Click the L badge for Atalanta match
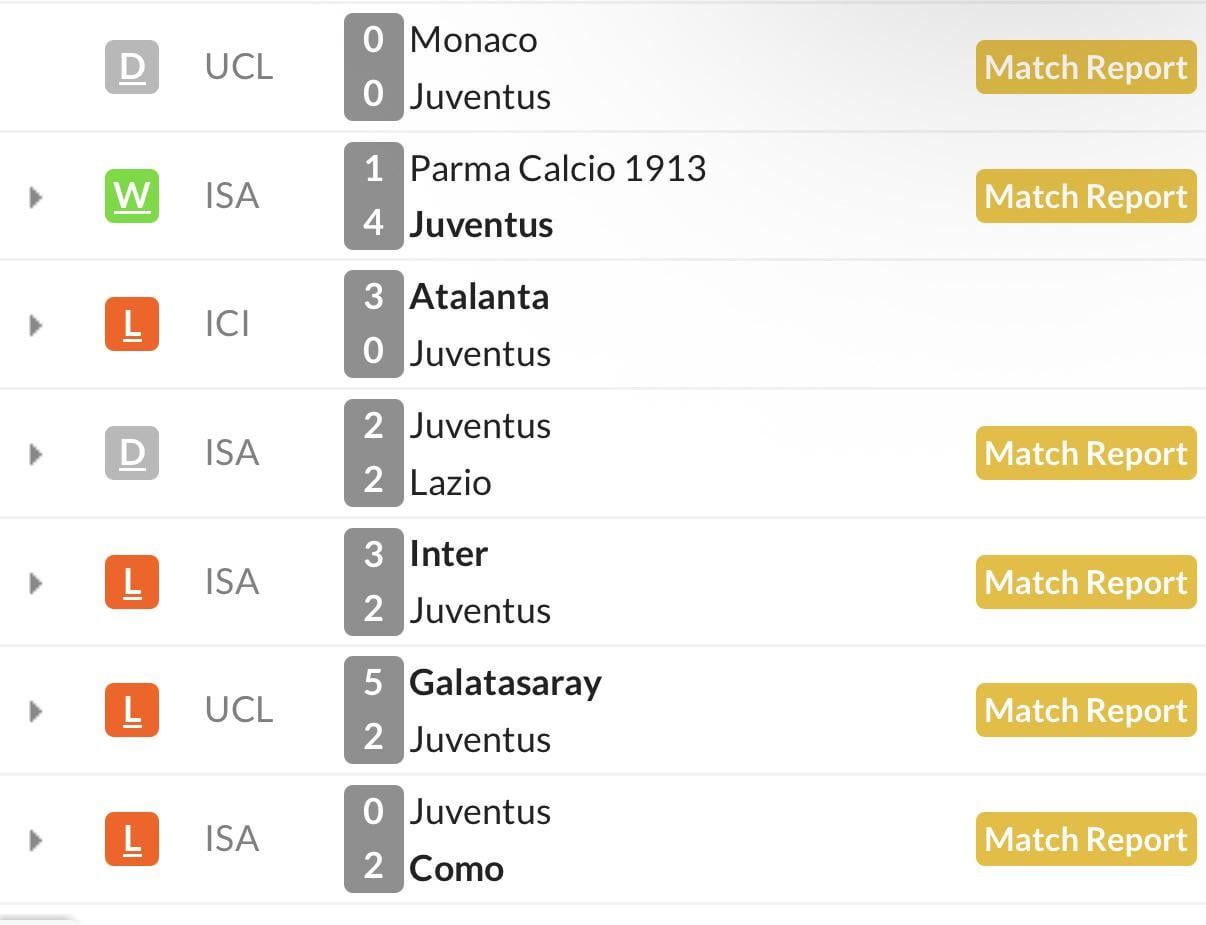 click(132, 324)
